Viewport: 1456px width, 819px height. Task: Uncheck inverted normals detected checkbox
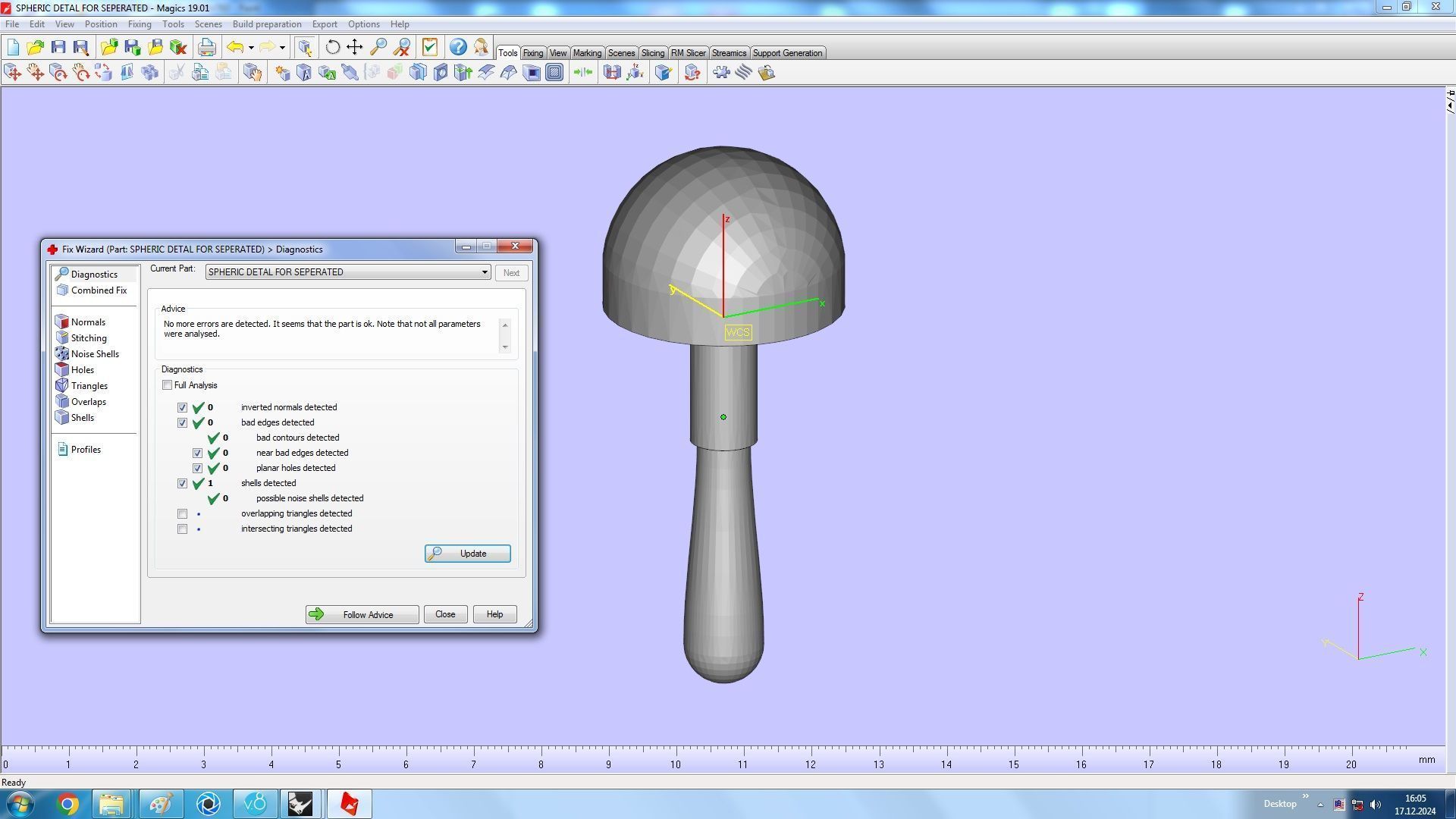[x=182, y=408]
